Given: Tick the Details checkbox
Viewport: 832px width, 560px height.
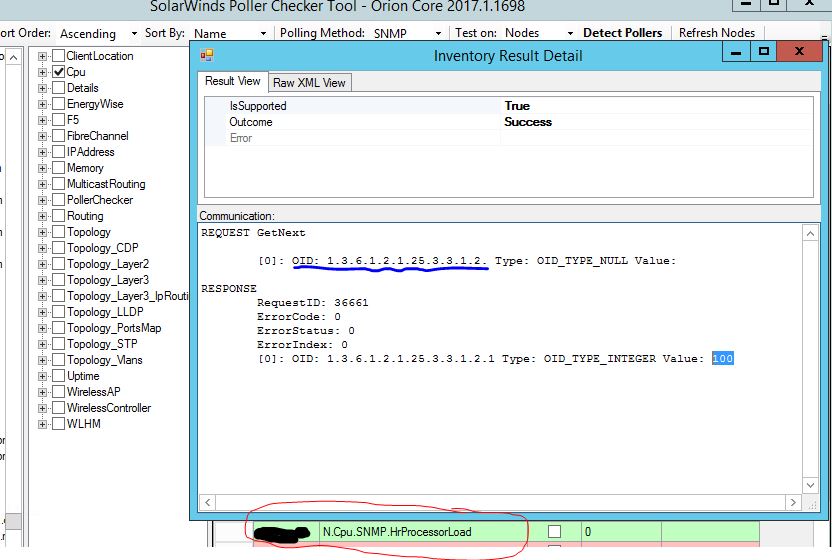Looking at the screenshot, I should pyautogui.click(x=58, y=88).
